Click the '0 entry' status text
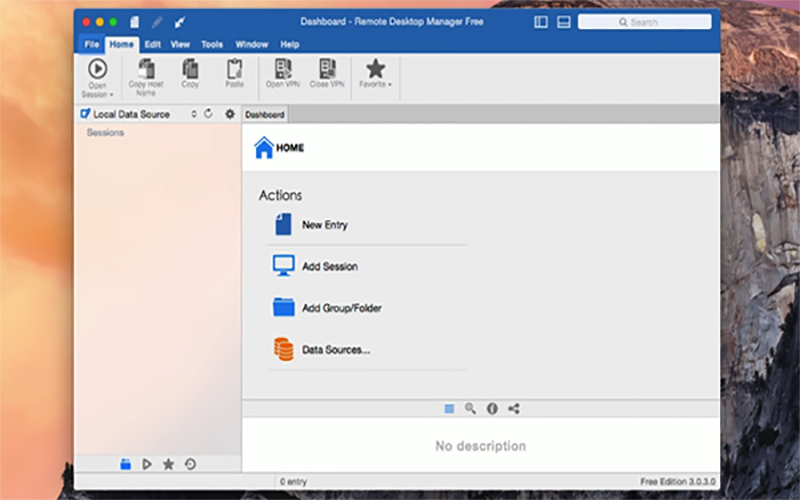800x500 pixels. coord(293,482)
